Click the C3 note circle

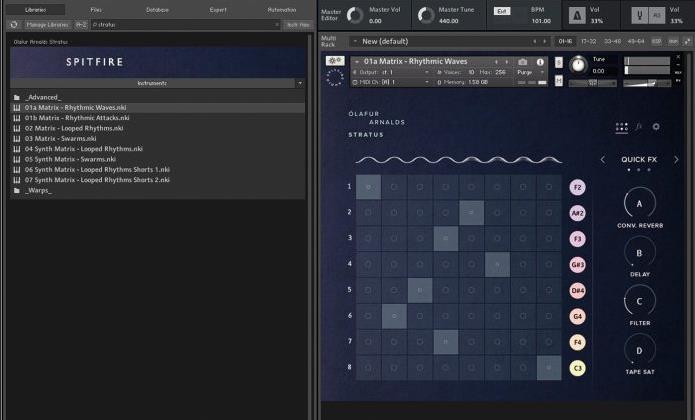coord(577,368)
